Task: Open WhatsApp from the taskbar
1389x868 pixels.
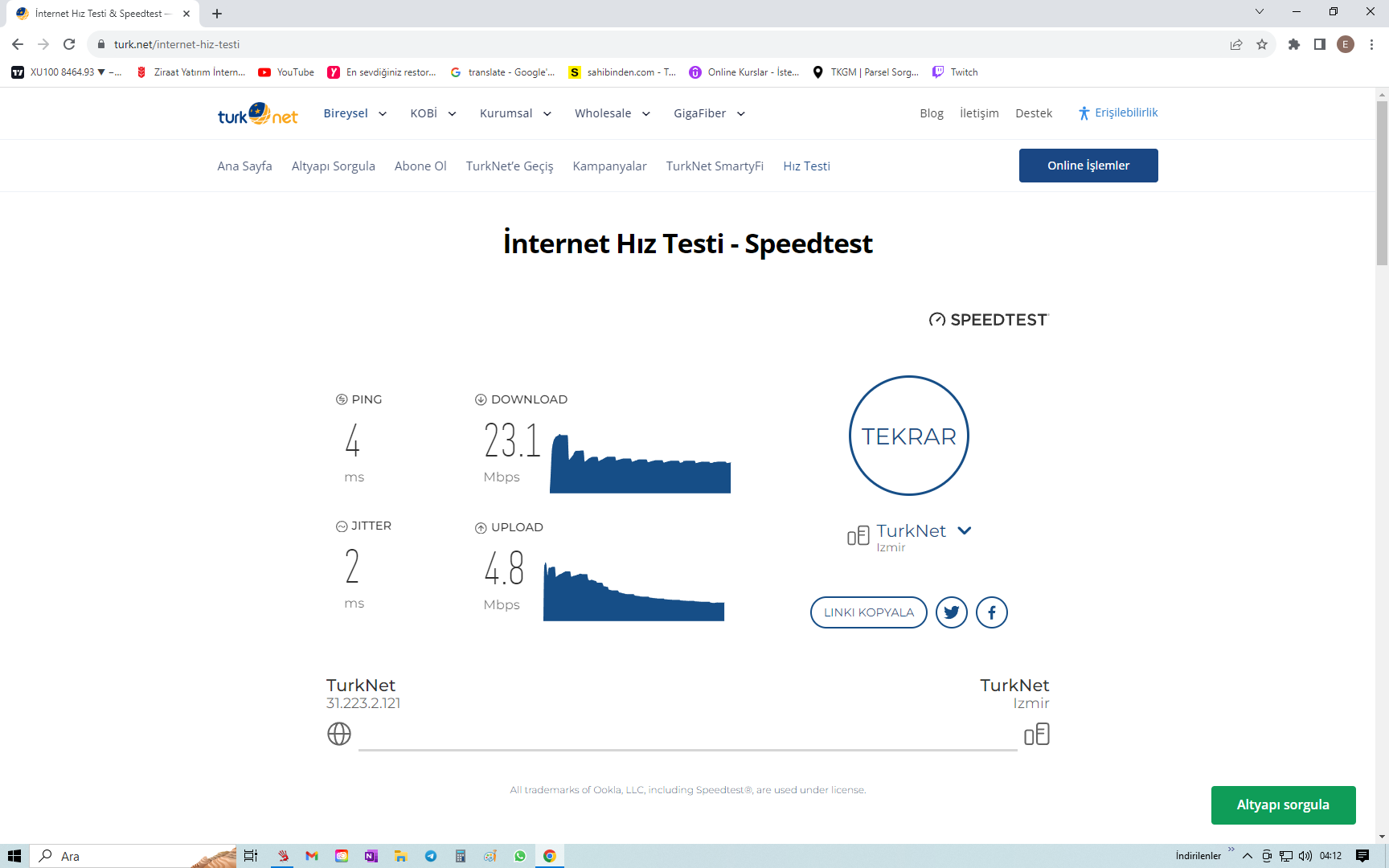Action: (520, 856)
